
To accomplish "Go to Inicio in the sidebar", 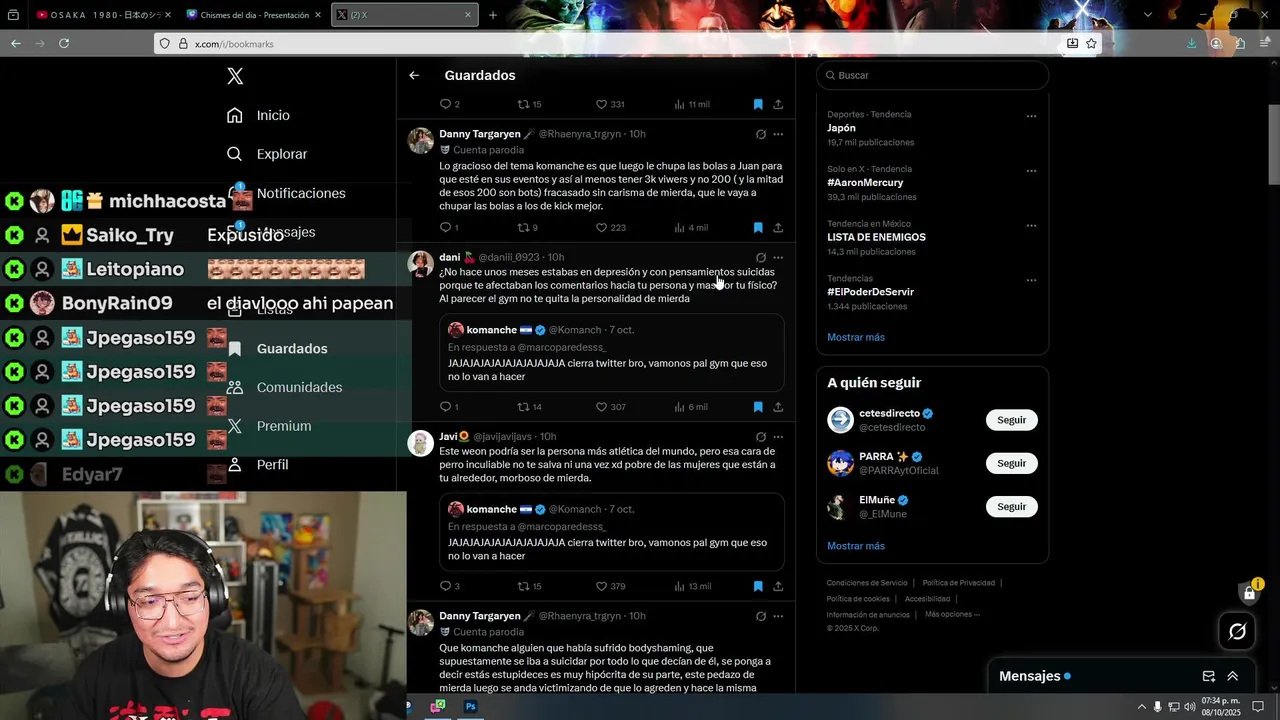I will (x=258, y=115).
